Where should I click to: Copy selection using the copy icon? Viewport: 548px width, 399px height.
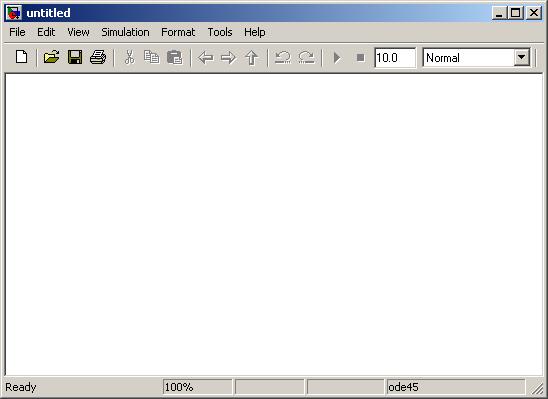152,57
